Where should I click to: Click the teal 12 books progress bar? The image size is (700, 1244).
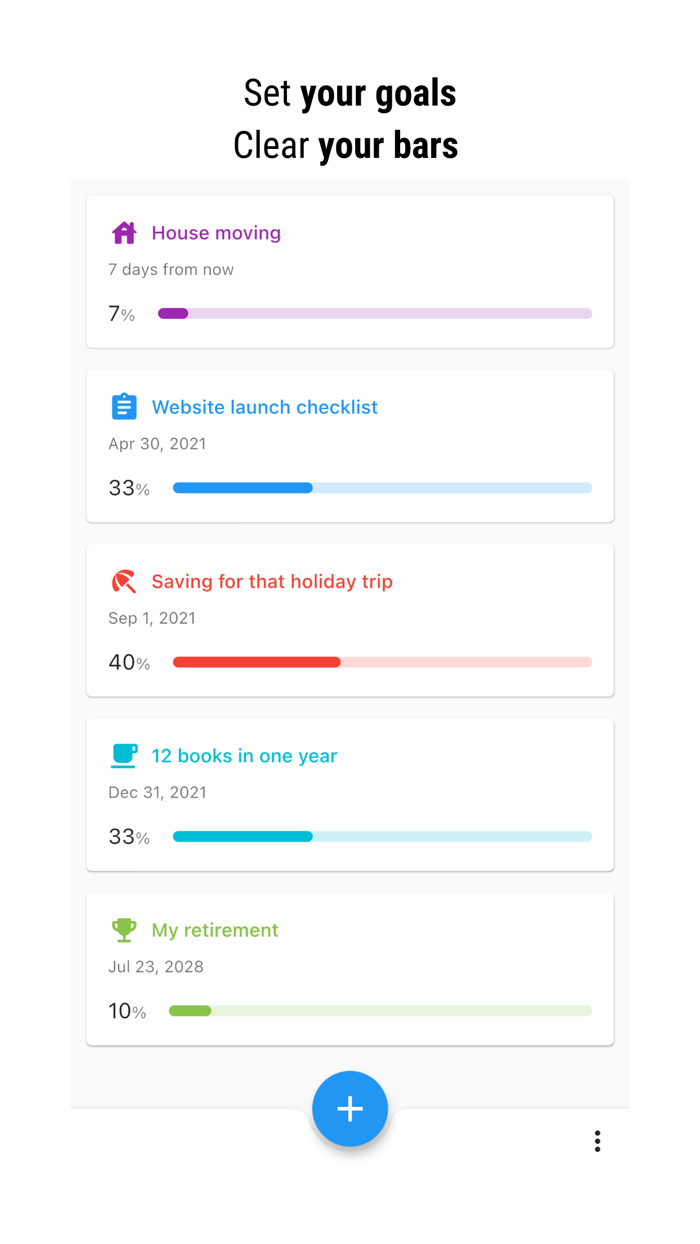(382, 836)
